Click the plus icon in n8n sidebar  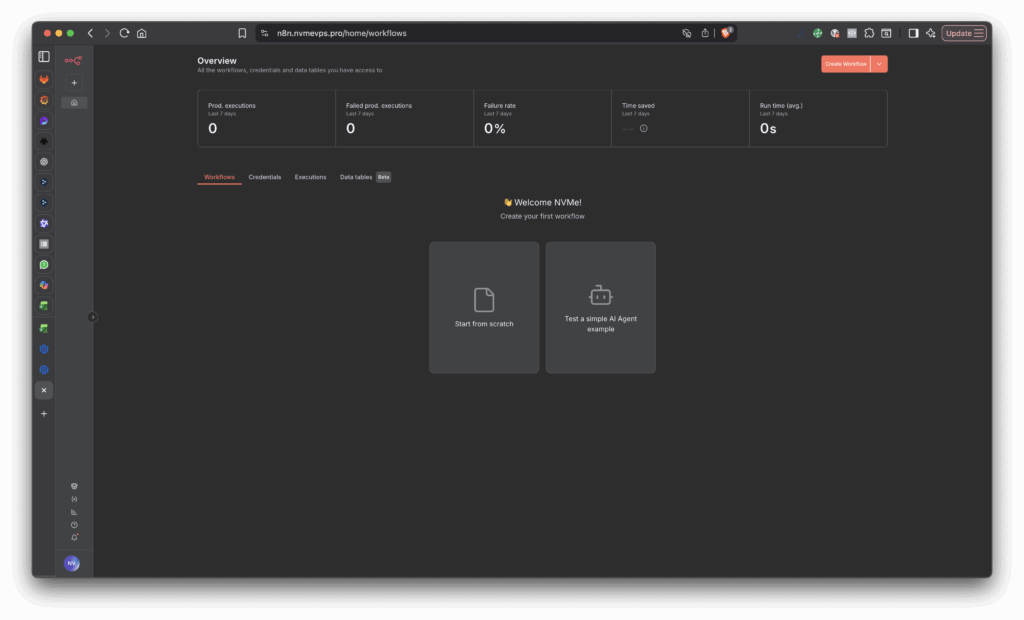pyautogui.click(x=74, y=83)
